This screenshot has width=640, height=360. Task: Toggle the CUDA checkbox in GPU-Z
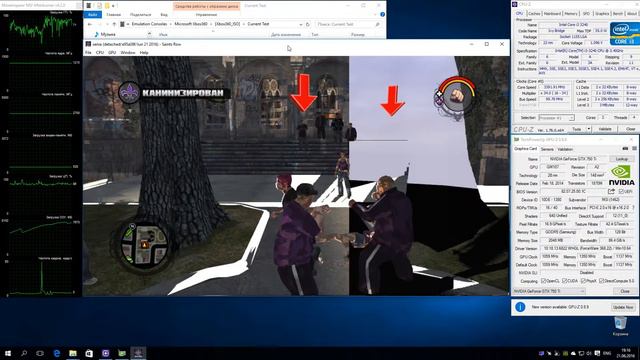564,281
